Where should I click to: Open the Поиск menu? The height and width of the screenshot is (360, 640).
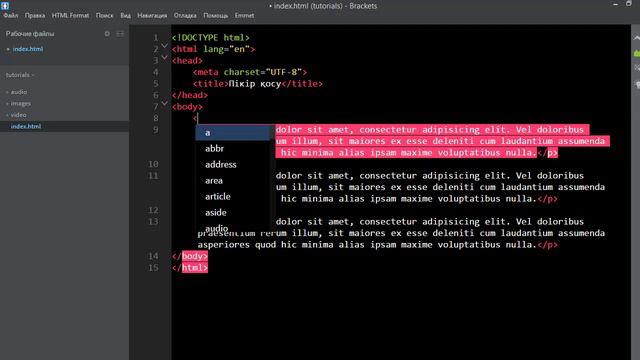[104, 16]
